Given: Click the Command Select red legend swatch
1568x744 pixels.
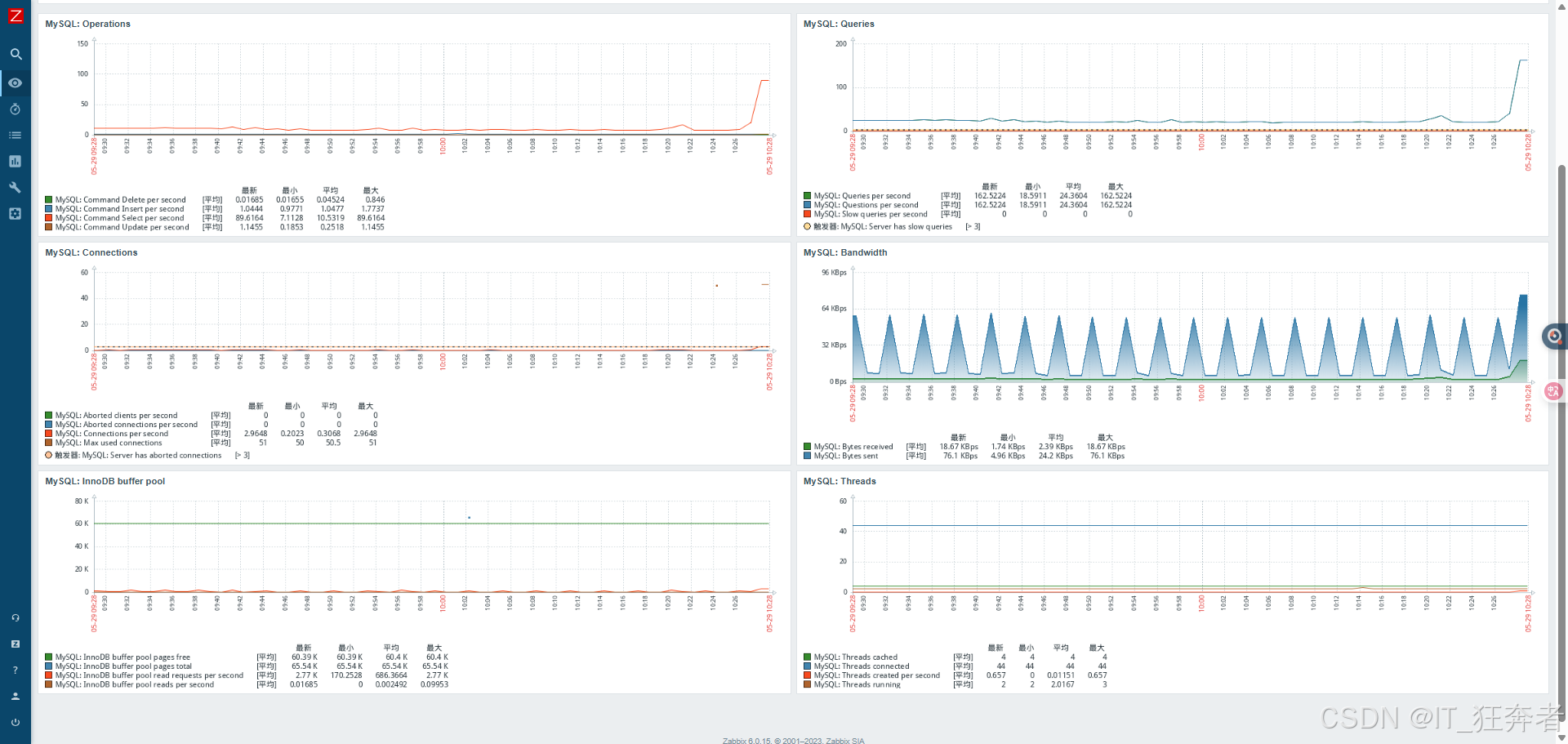Looking at the screenshot, I should pyautogui.click(x=49, y=218).
